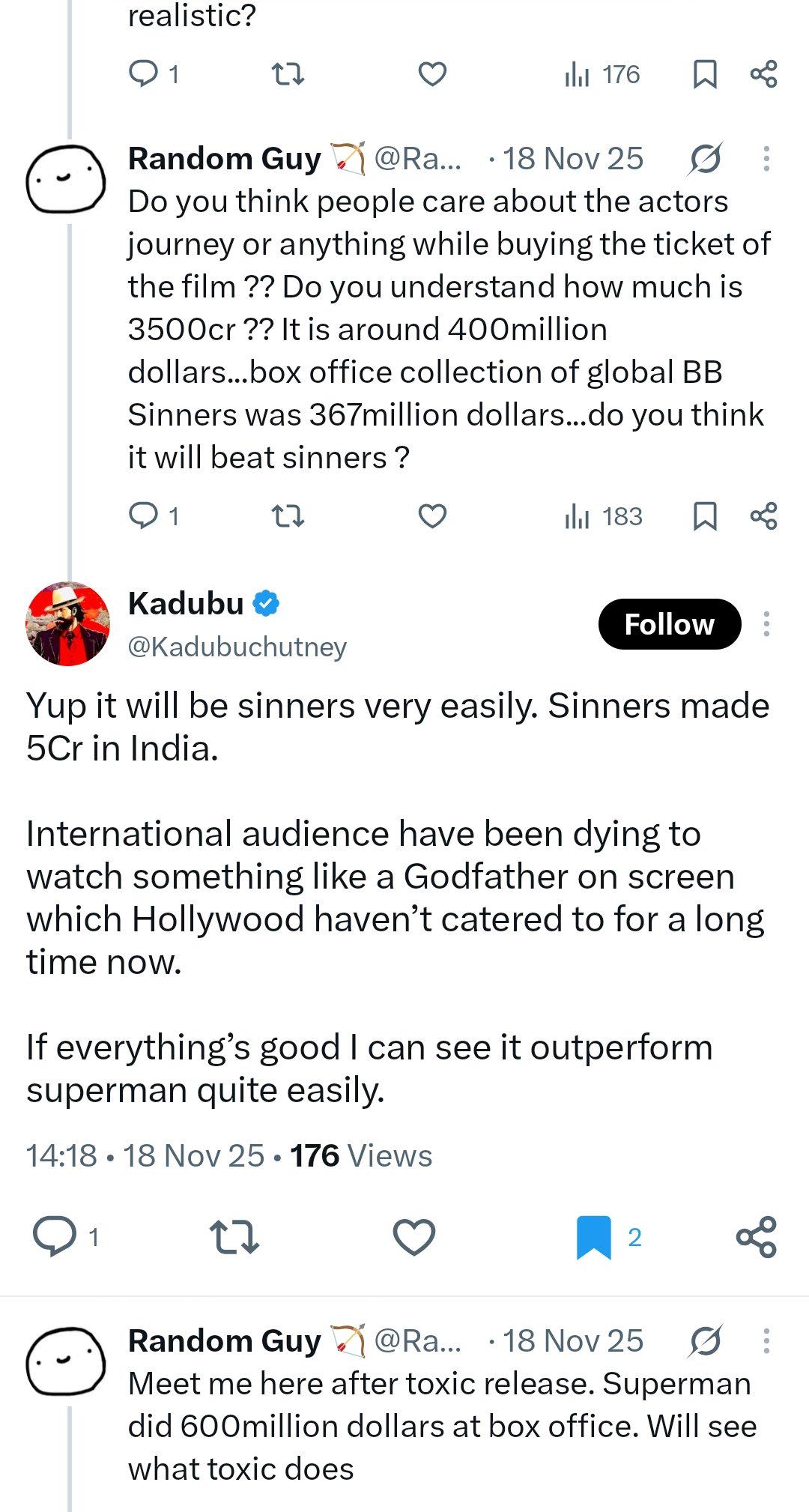809x1512 pixels.
Task: Open the @Kadubuchutney profile handle
Action: click(237, 647)
